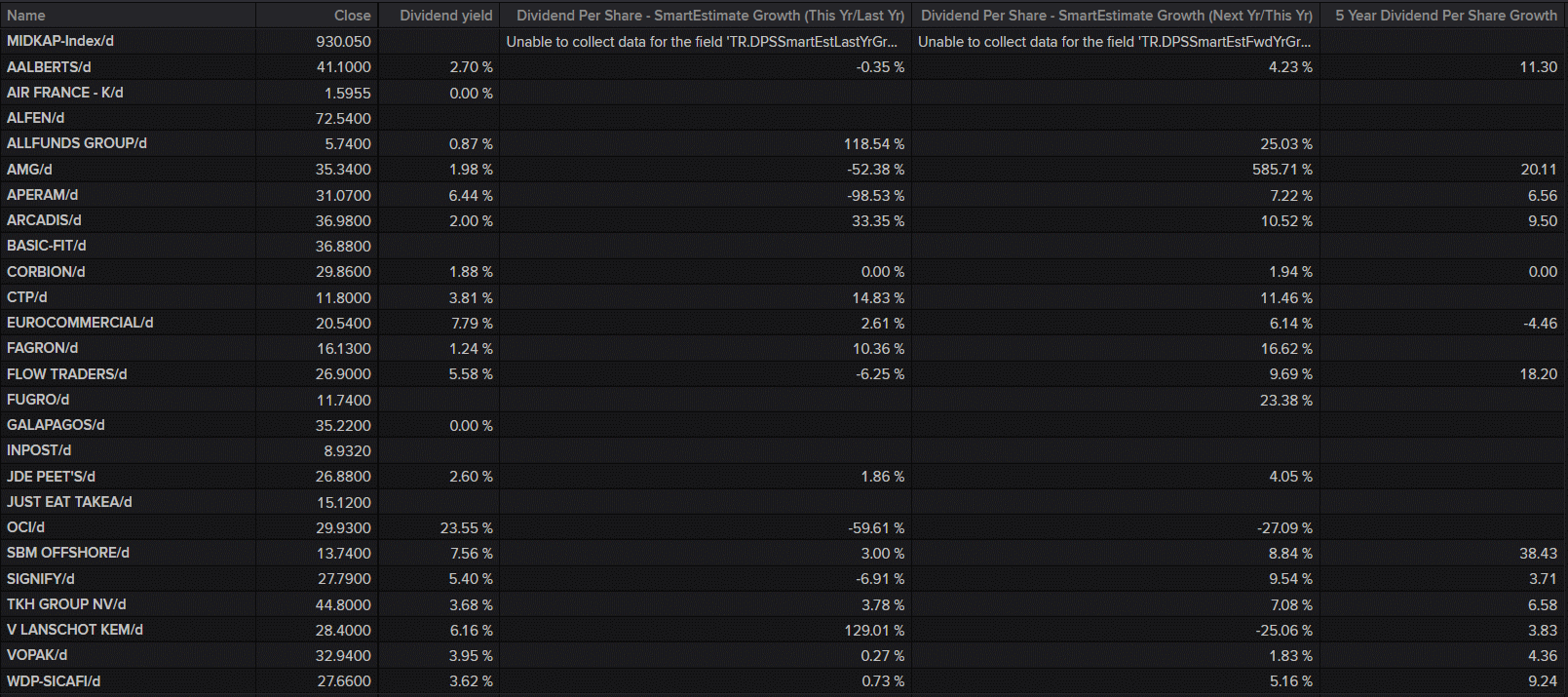Click OCI/d dividend yield 23.55 %

pos(466,527)
